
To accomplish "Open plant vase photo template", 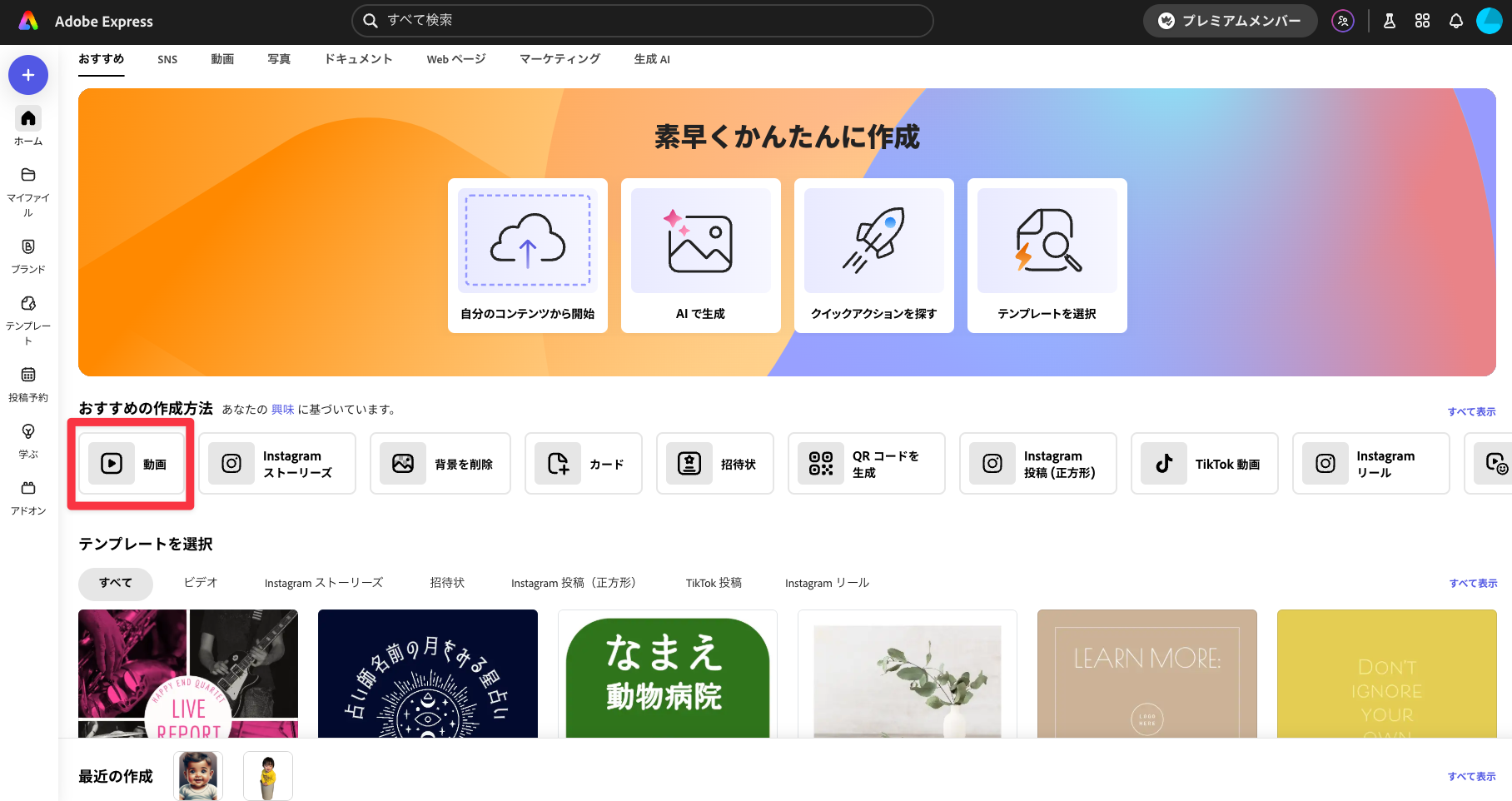I will [x=908, y=674].
